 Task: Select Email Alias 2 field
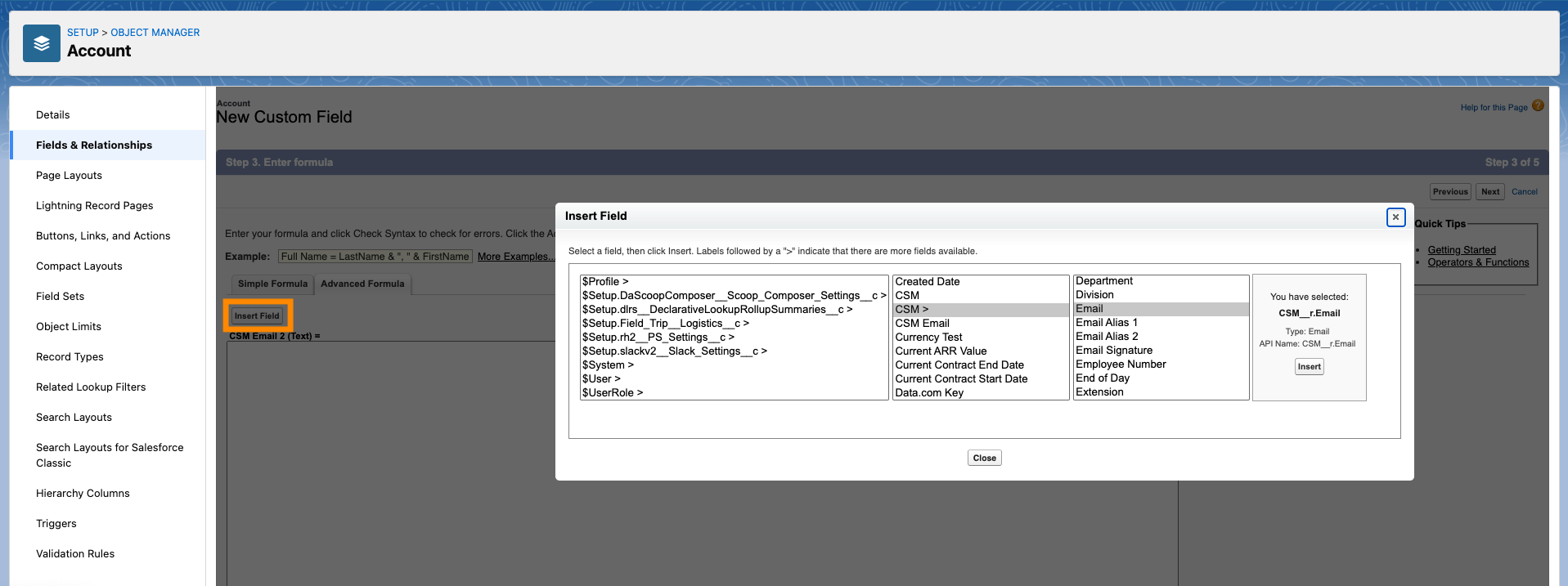coord(1161,337)
